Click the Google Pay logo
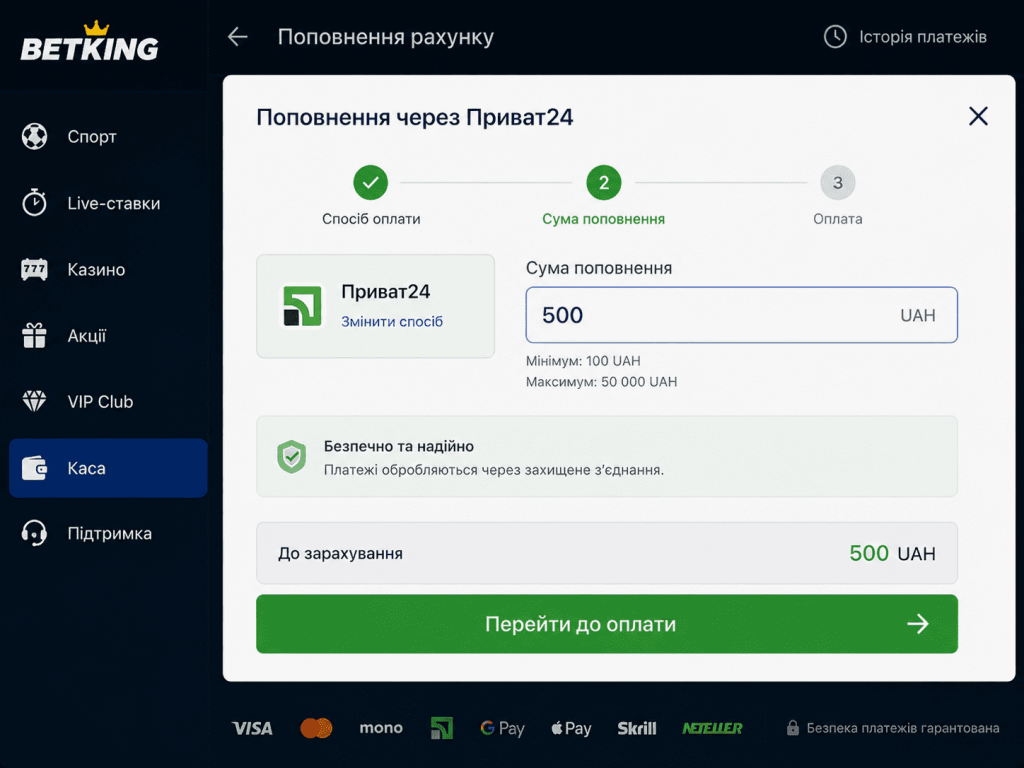The width and height of the screenshot is (1024, 768). (502, 728)
